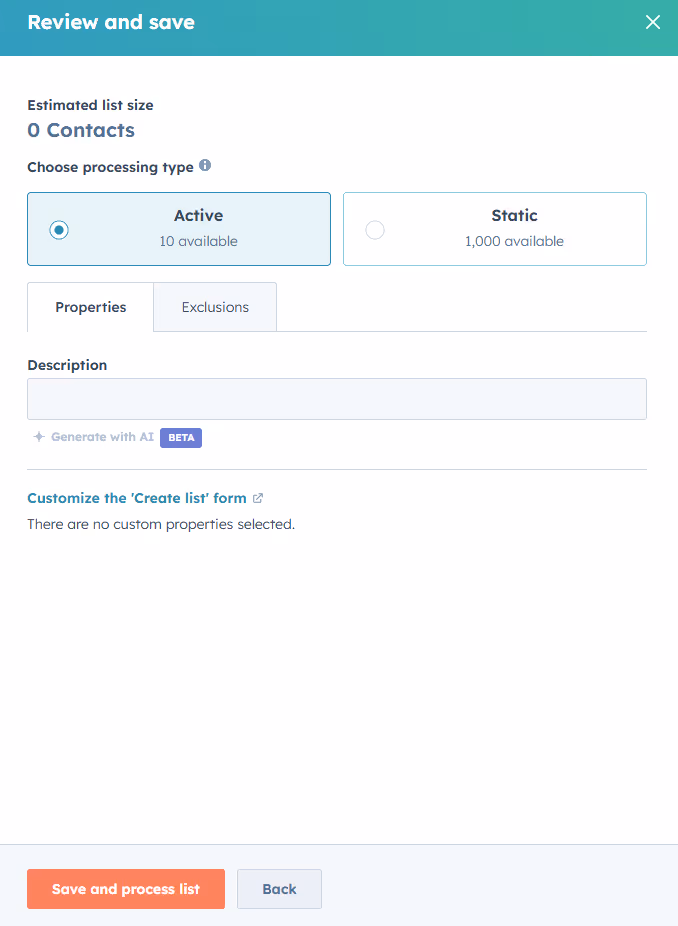Switch to the Exclusions tab
The height and width of the screenshot is (926, 678).
(214, 306)
